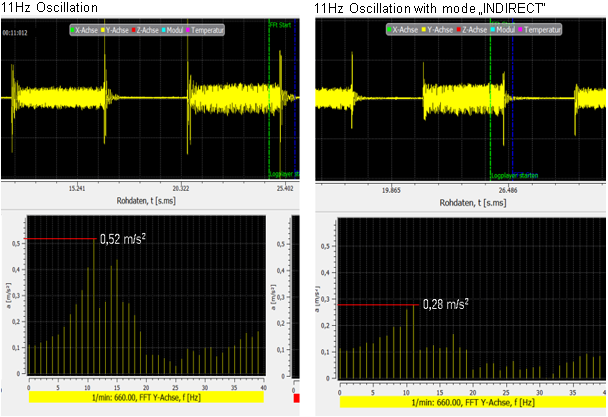Click truncated 'Logplayer st' label in left chart
This screenshot has height=417, width=608.
[284, 174]
